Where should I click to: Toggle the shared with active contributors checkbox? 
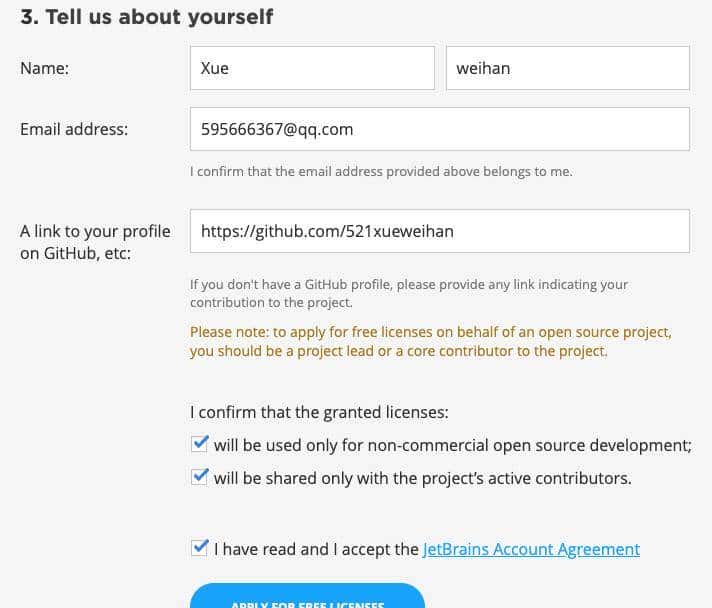[200, 477]
